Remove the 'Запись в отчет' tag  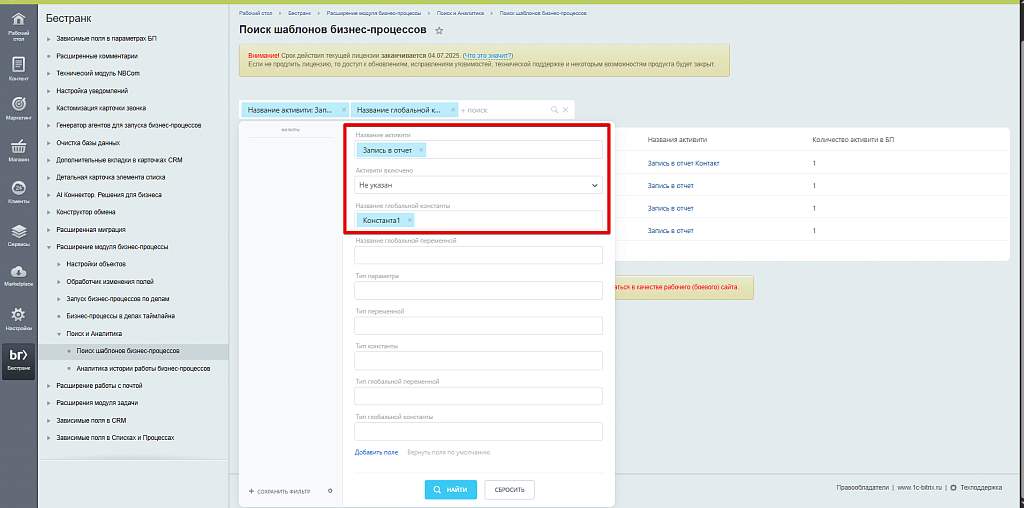coord(421,150)
